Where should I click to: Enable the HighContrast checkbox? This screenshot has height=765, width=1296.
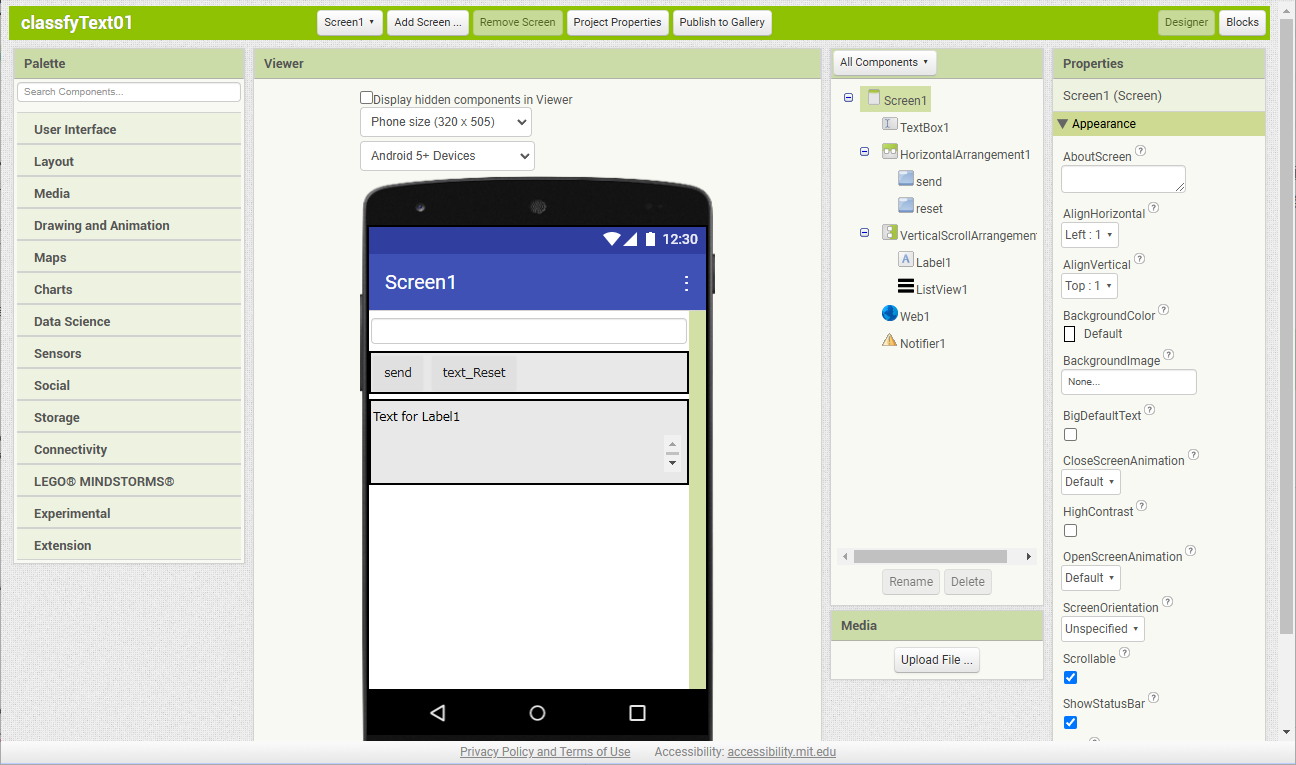click(x=1070, y=531)
